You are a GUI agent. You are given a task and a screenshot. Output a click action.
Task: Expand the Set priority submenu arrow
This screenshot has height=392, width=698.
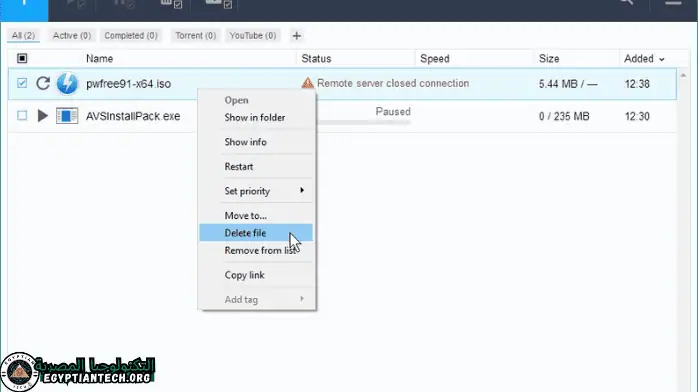[302, 190]
